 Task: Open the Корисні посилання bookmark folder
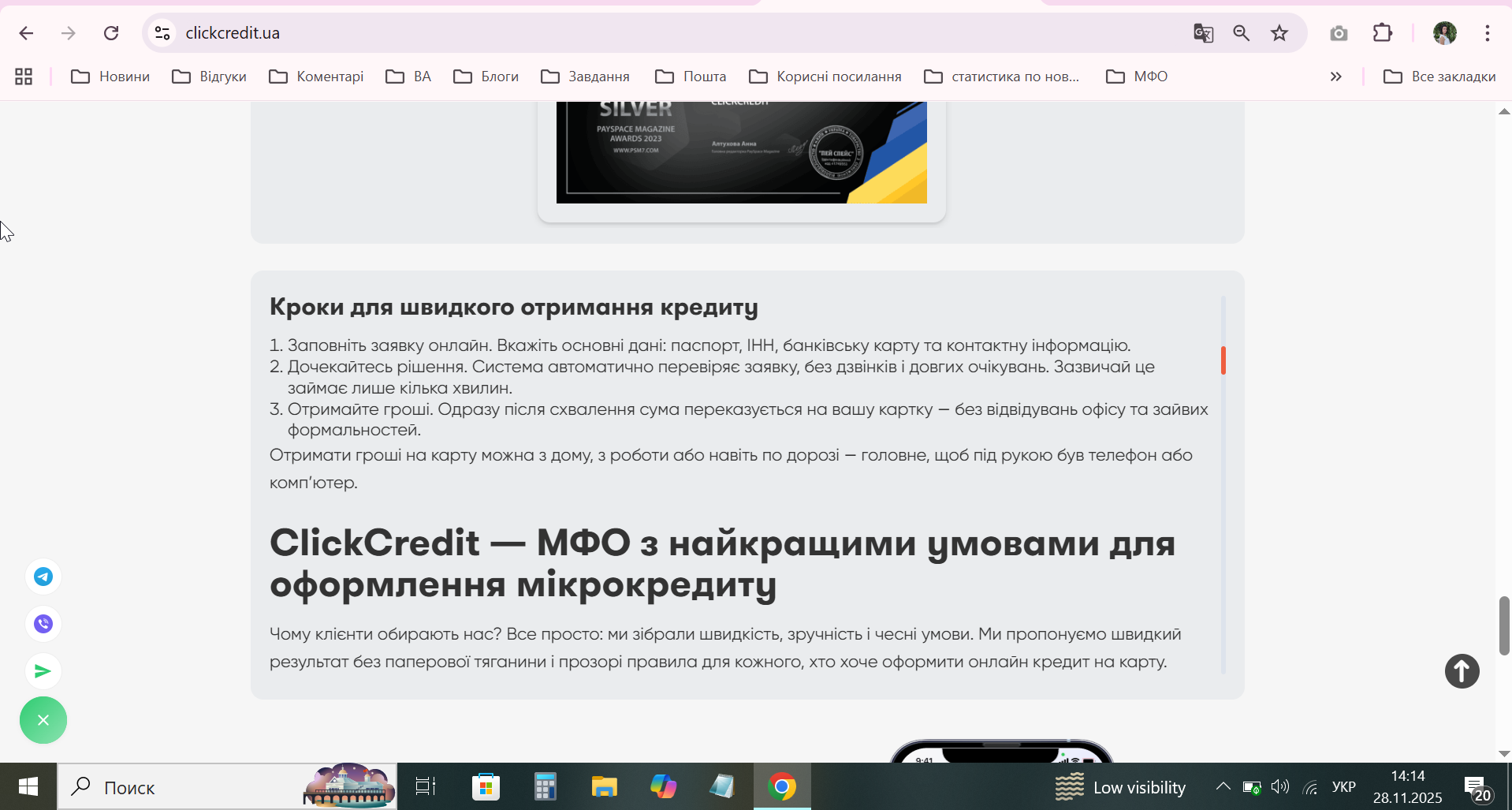click(825, 77)
